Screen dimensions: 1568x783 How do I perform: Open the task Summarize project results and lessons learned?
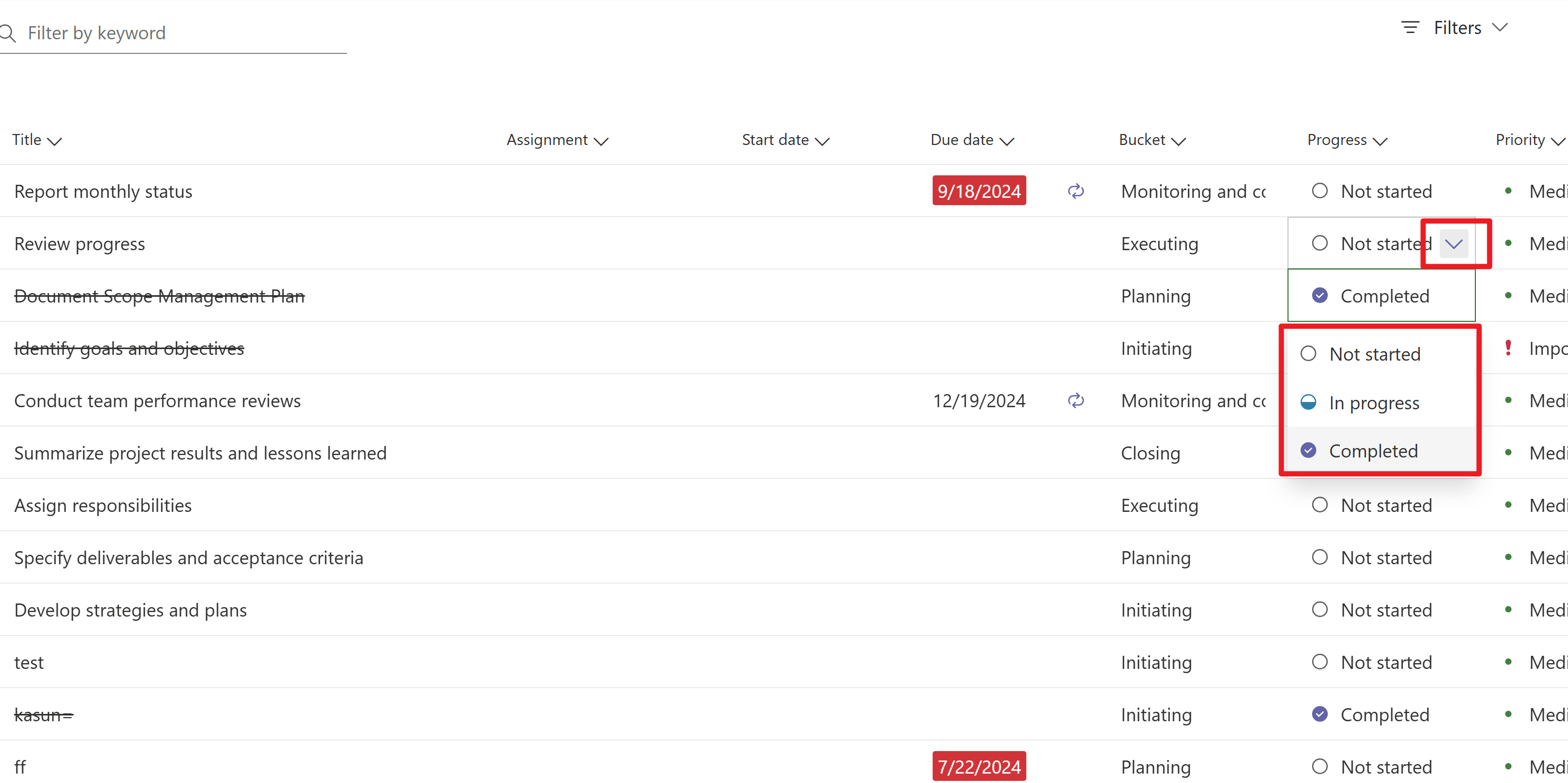pos(200,452)
